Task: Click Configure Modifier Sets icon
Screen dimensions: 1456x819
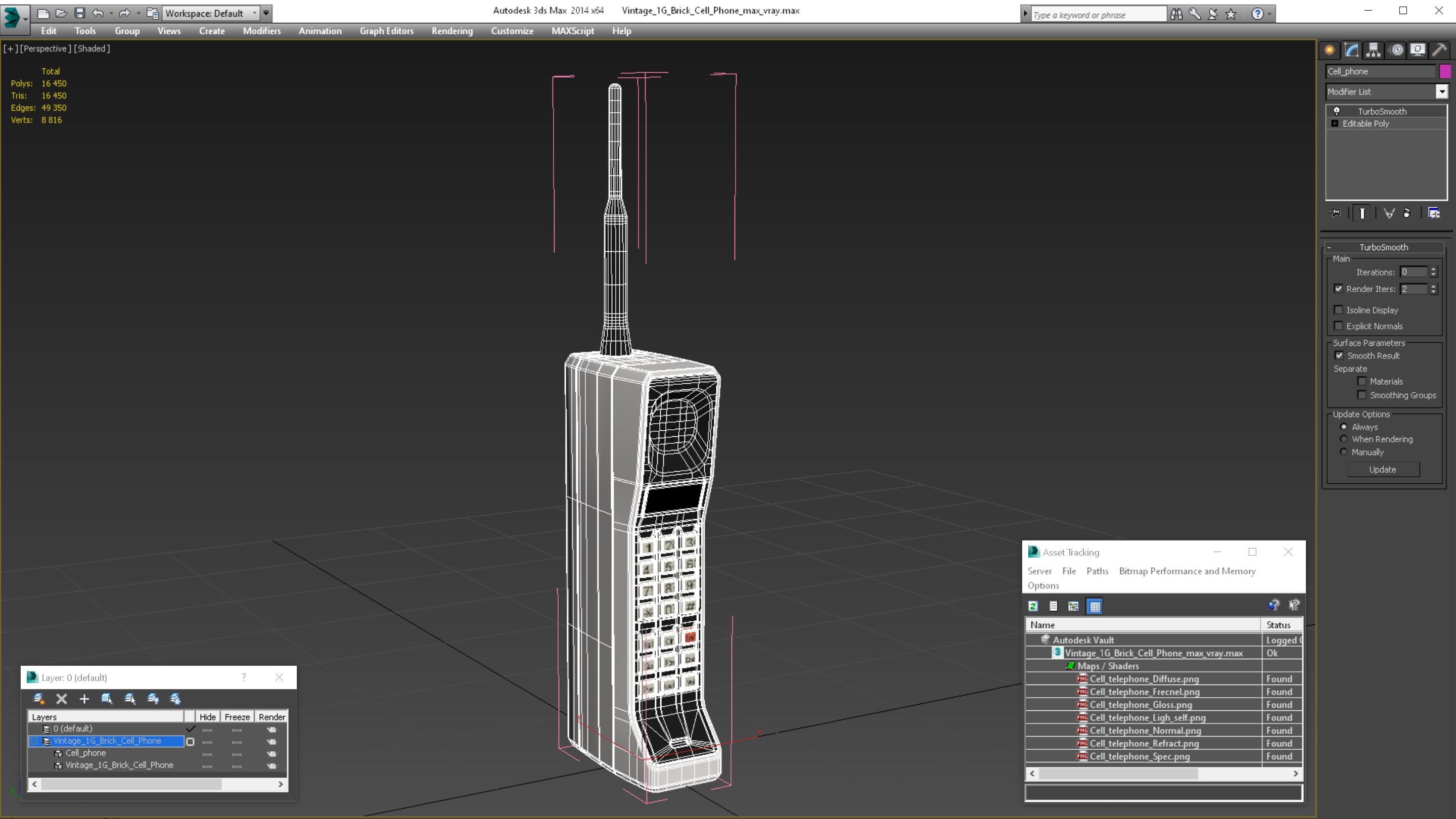Action: (x=1434, y=213)
